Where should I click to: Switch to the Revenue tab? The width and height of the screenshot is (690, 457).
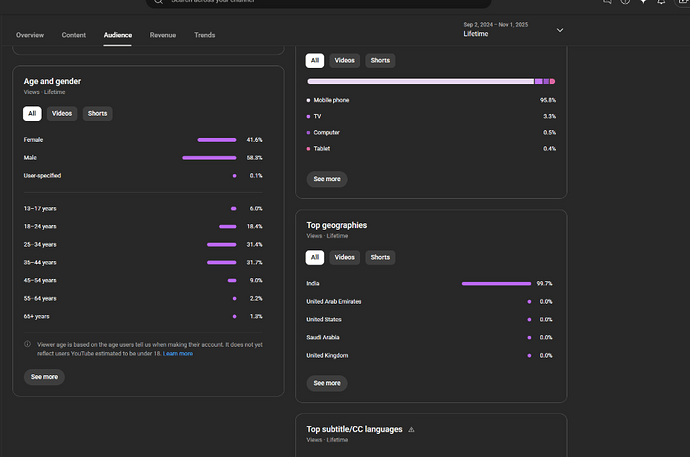pyautogui.click(x=163, y=35)
